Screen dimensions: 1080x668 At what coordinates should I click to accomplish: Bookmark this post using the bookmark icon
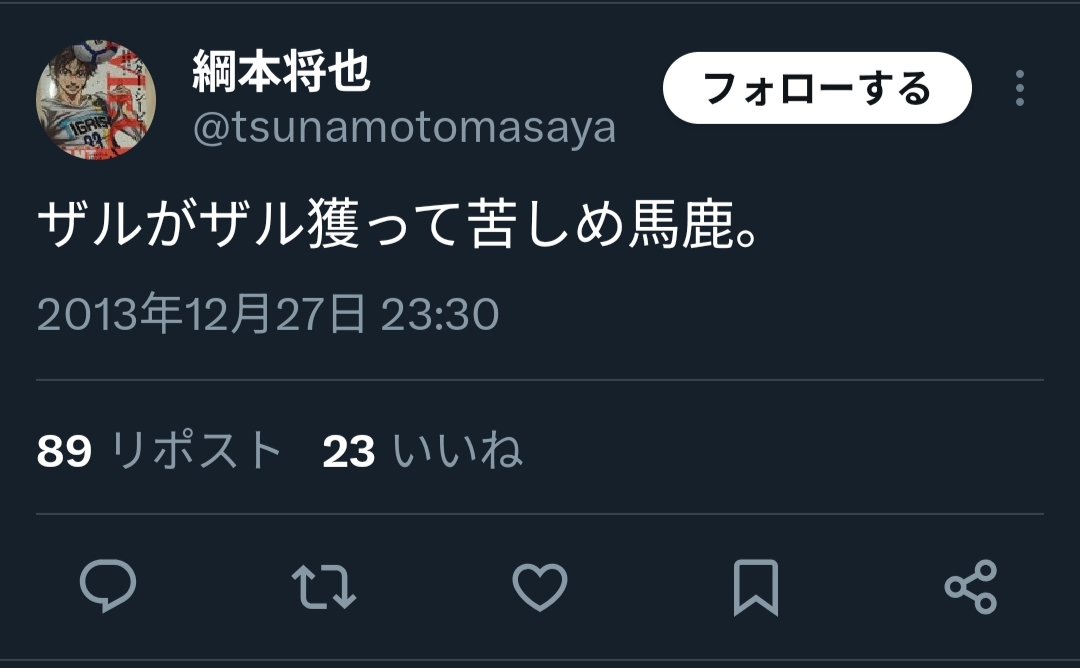[756, 587]
